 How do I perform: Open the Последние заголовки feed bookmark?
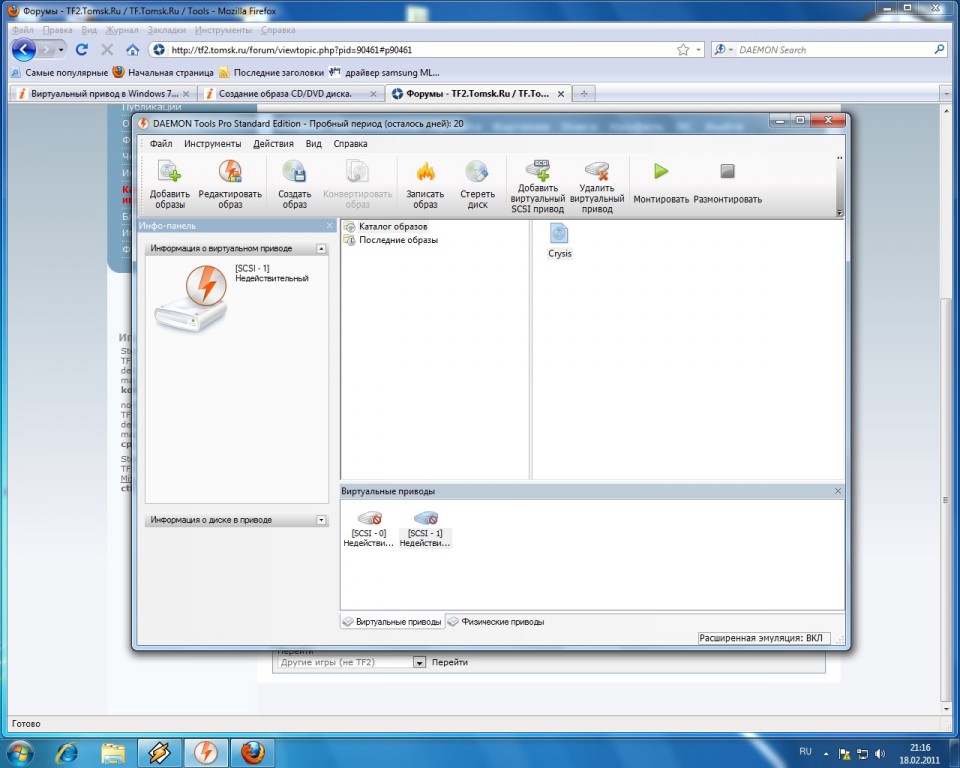272,73
